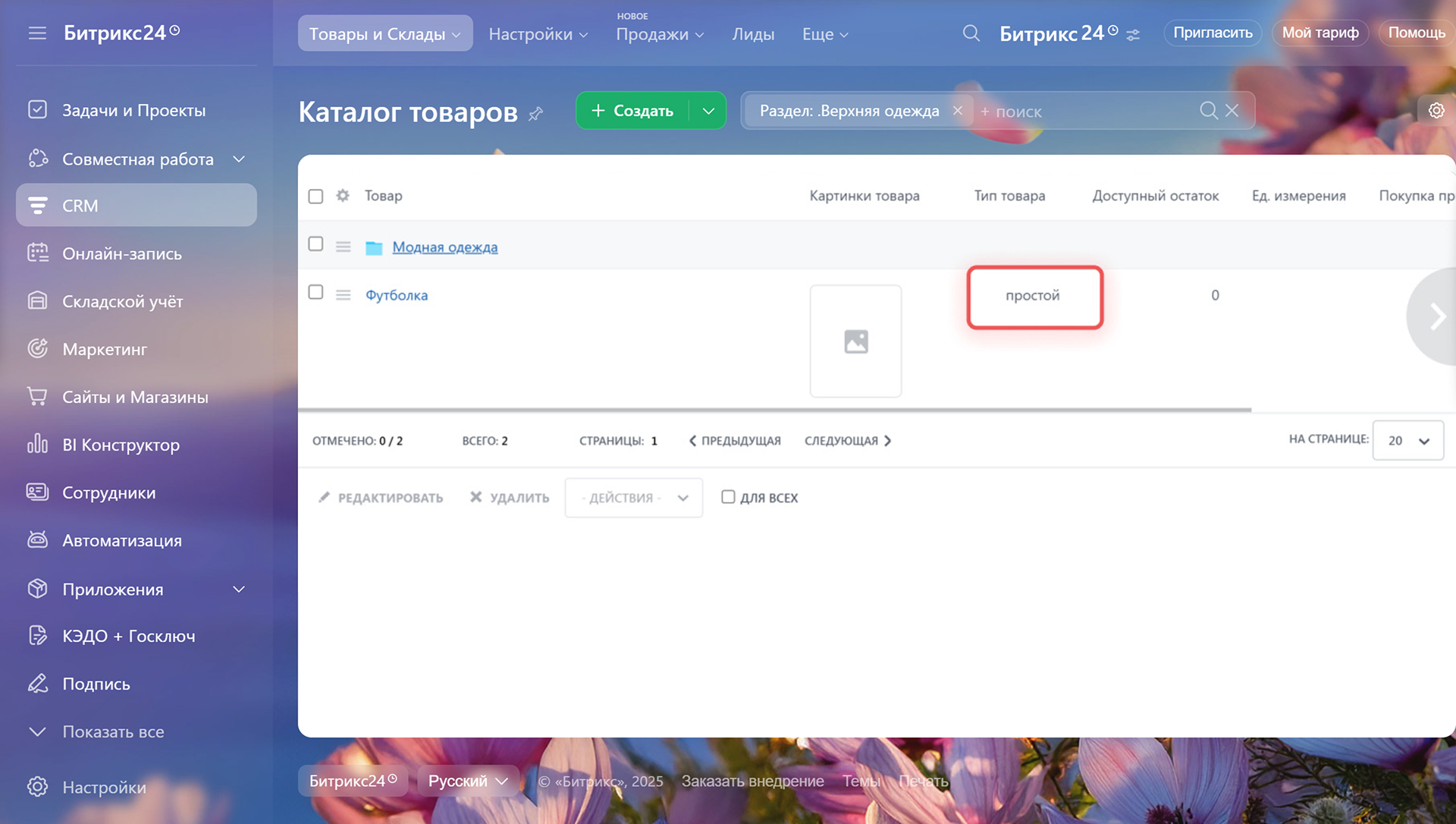The image size is (1456, 824).
Task: Remove the Верхняя одежда section filter chip
Action: pos(958,111)
